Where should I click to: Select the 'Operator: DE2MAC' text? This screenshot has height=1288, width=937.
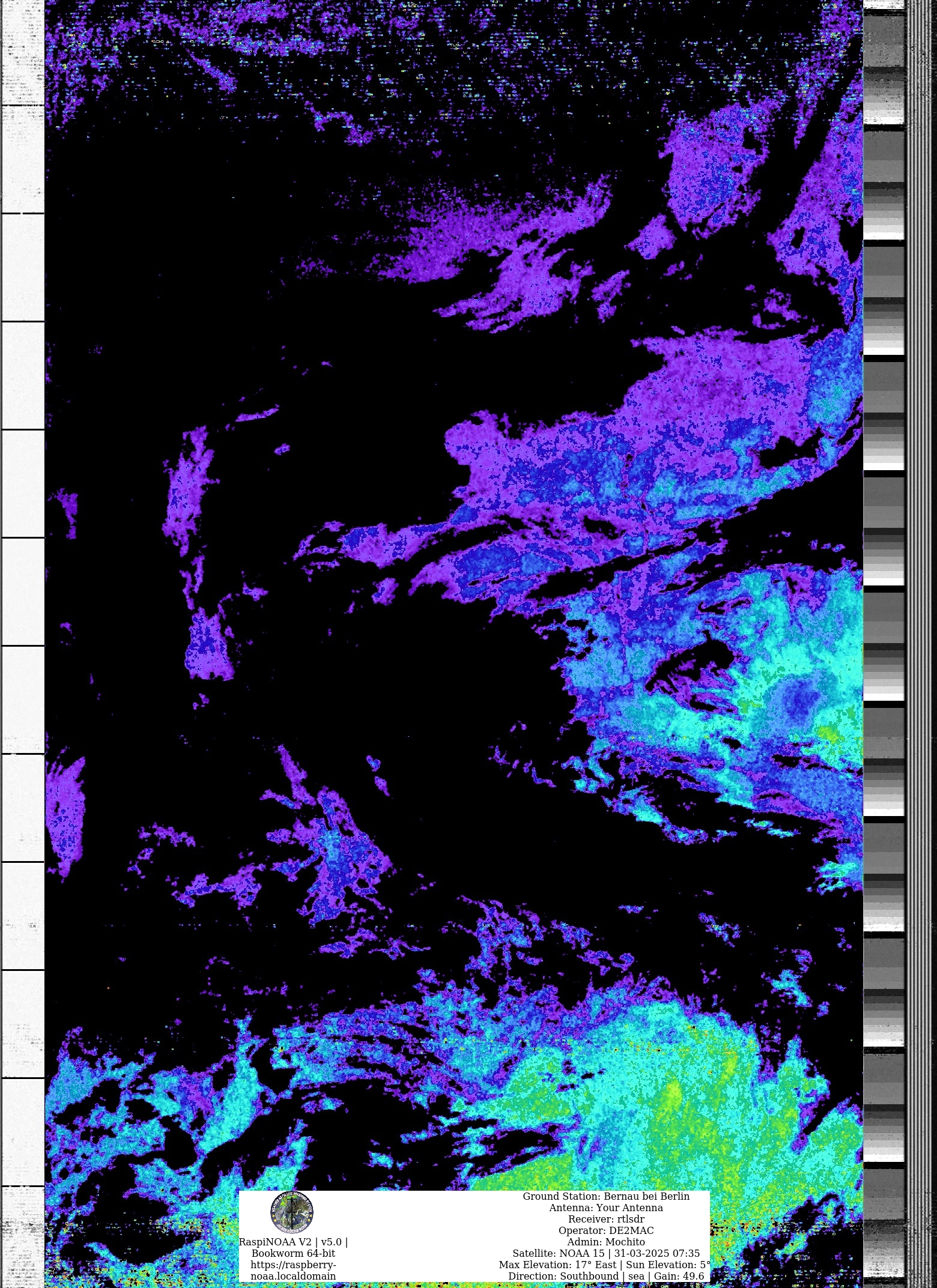pos(606,1230)
